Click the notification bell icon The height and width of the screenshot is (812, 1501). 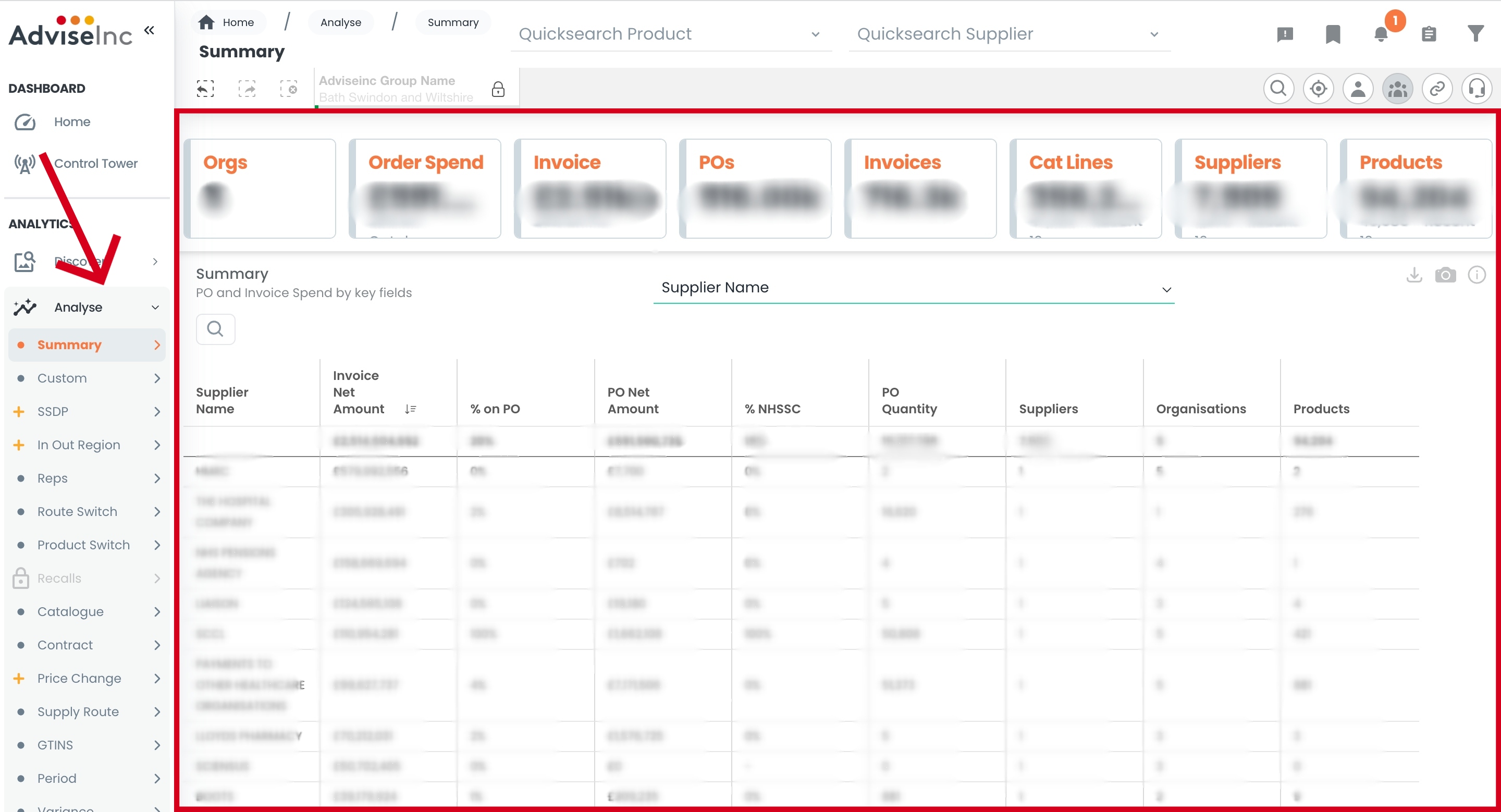(1381, 34)
